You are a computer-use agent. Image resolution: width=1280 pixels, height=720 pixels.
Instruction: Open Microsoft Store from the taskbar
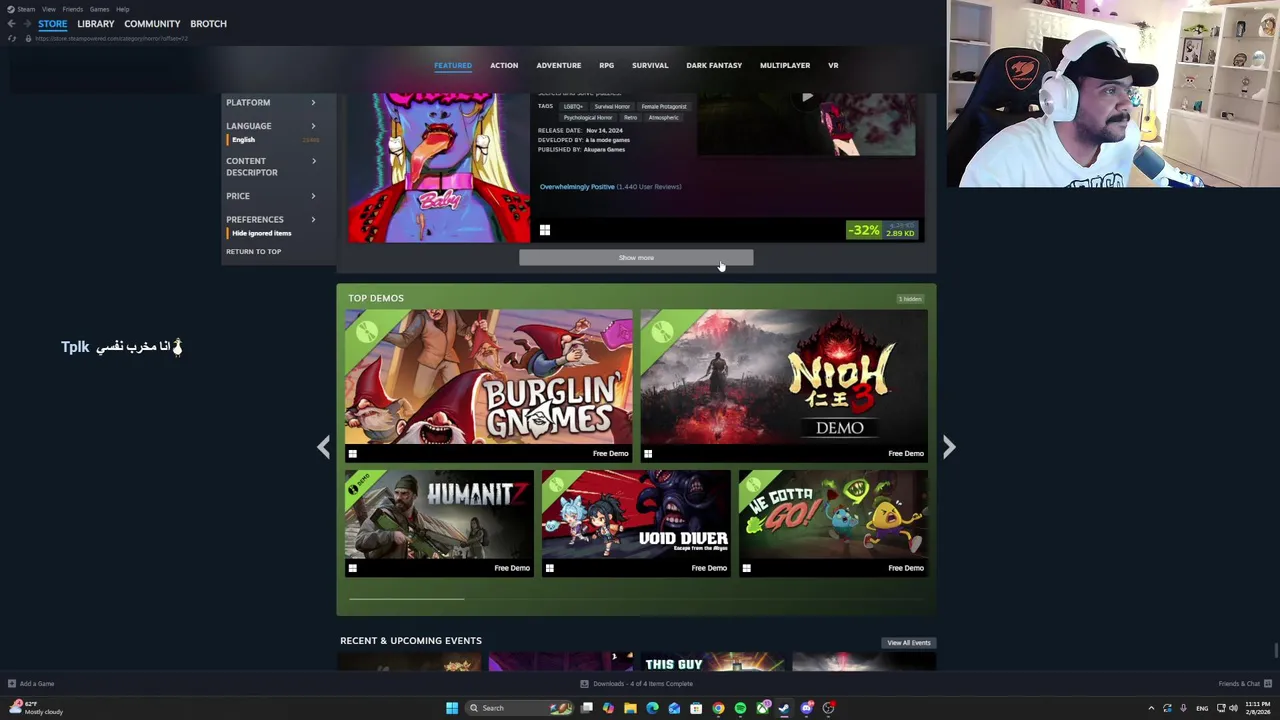696,708
